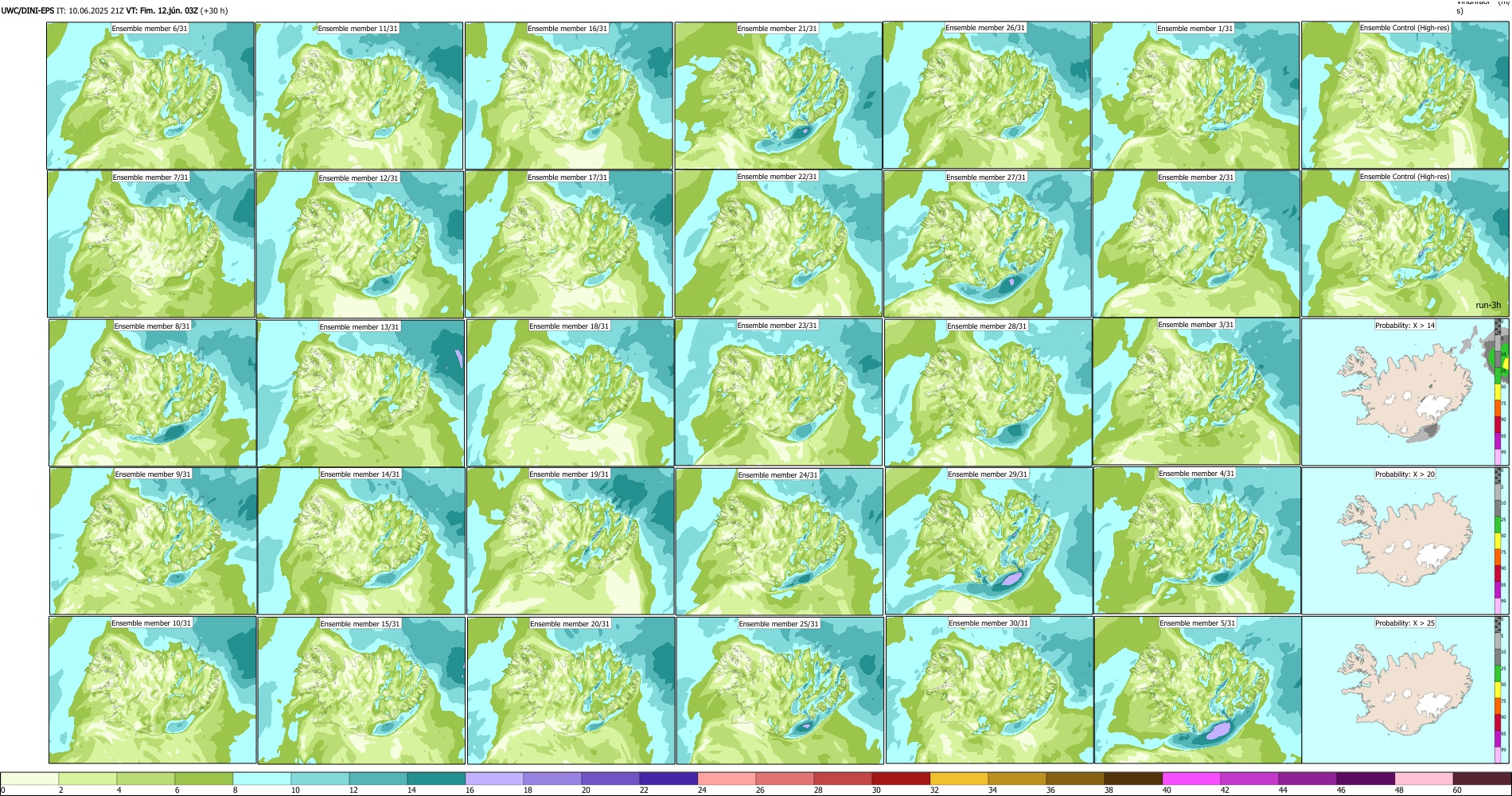Open Ensemble member 6/31 map panel

[150, 96]
